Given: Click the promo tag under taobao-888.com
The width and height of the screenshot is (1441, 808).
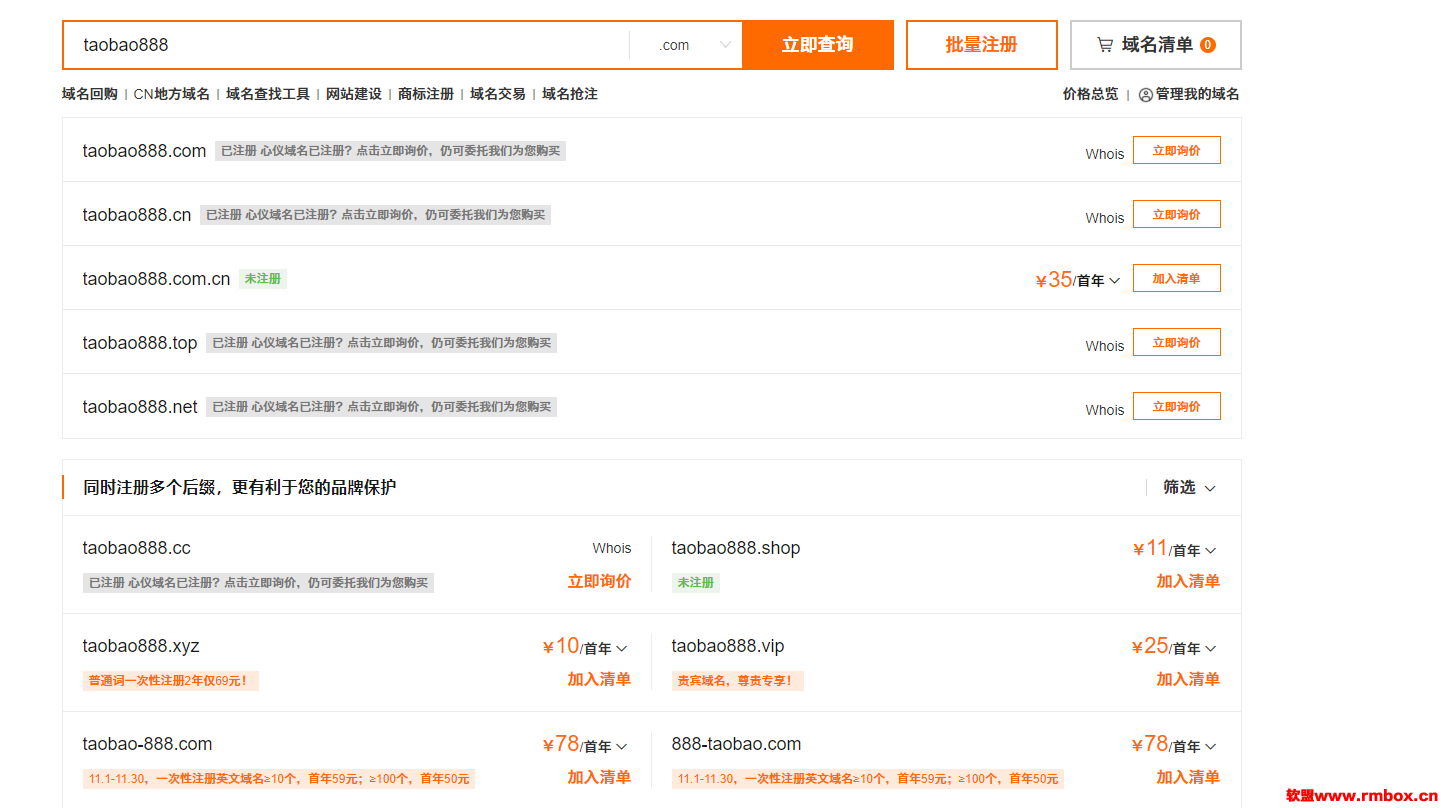Looking at the screenshot, I should click(279, 779).
